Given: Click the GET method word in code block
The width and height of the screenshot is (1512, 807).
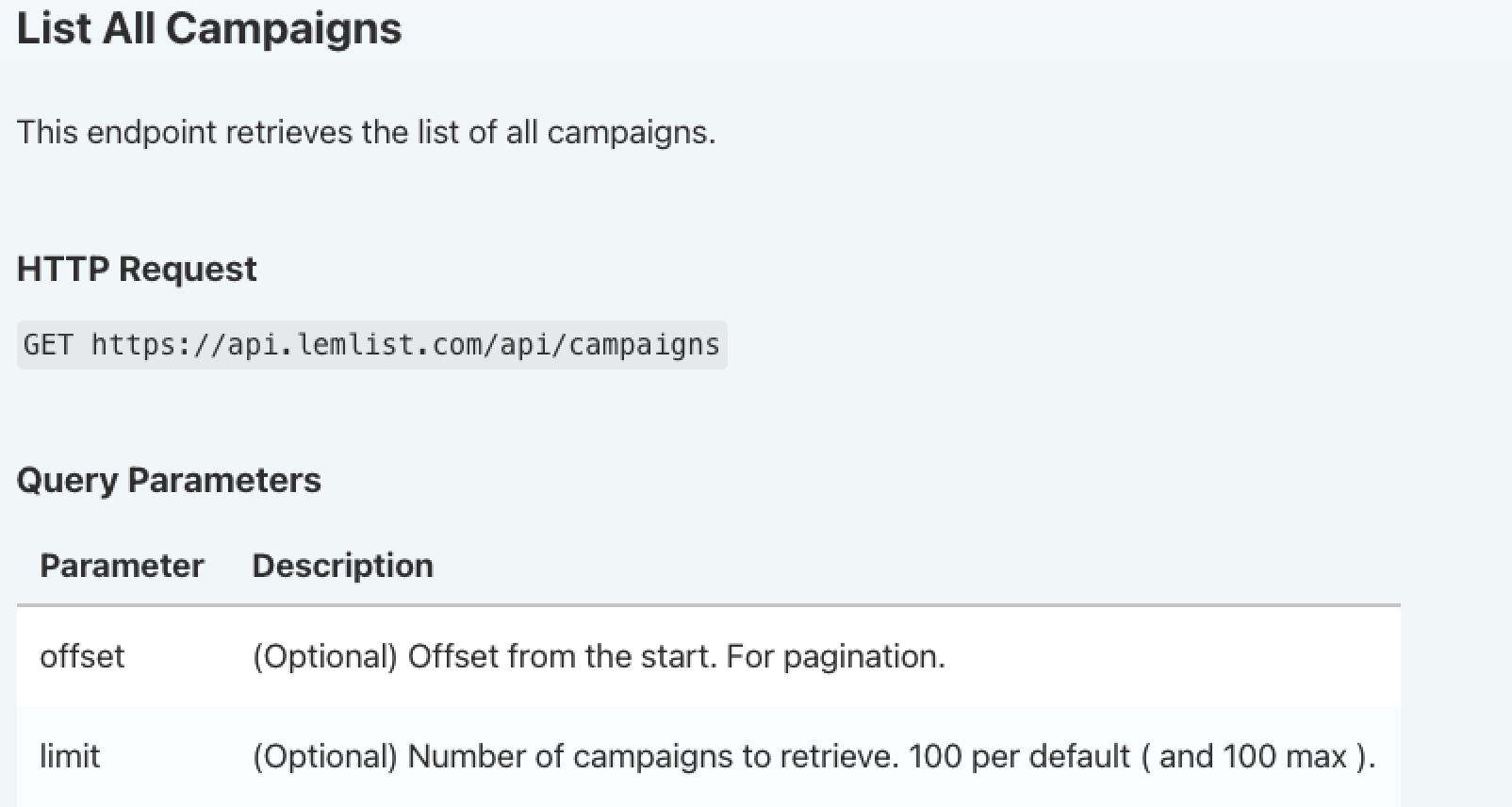Looking at the screenshot, I should [48, 345].
